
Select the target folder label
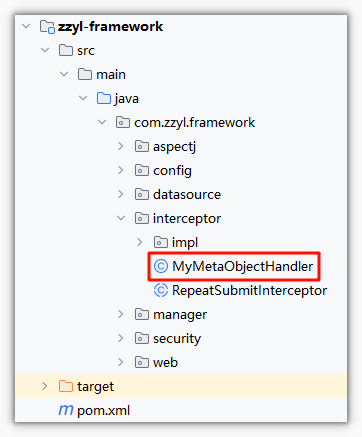pos(96,387)
